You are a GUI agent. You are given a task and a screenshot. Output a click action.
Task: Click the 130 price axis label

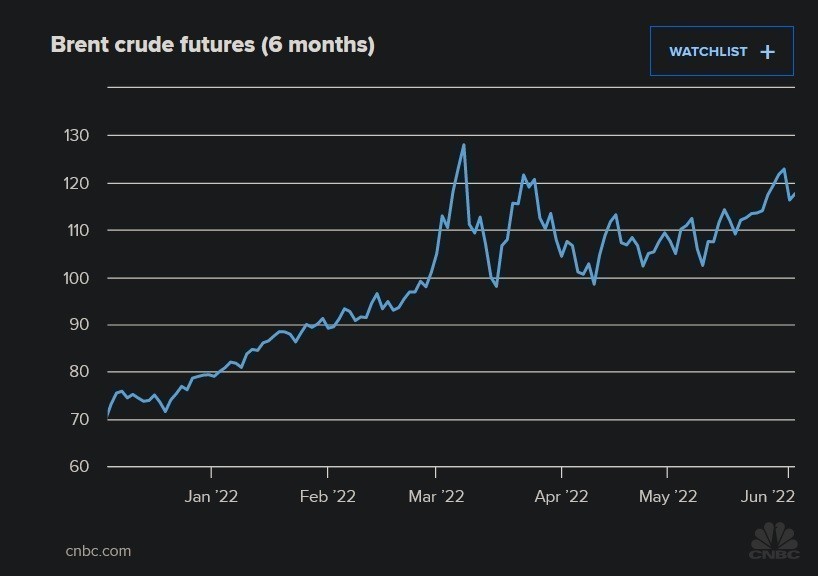click(77, 136)
